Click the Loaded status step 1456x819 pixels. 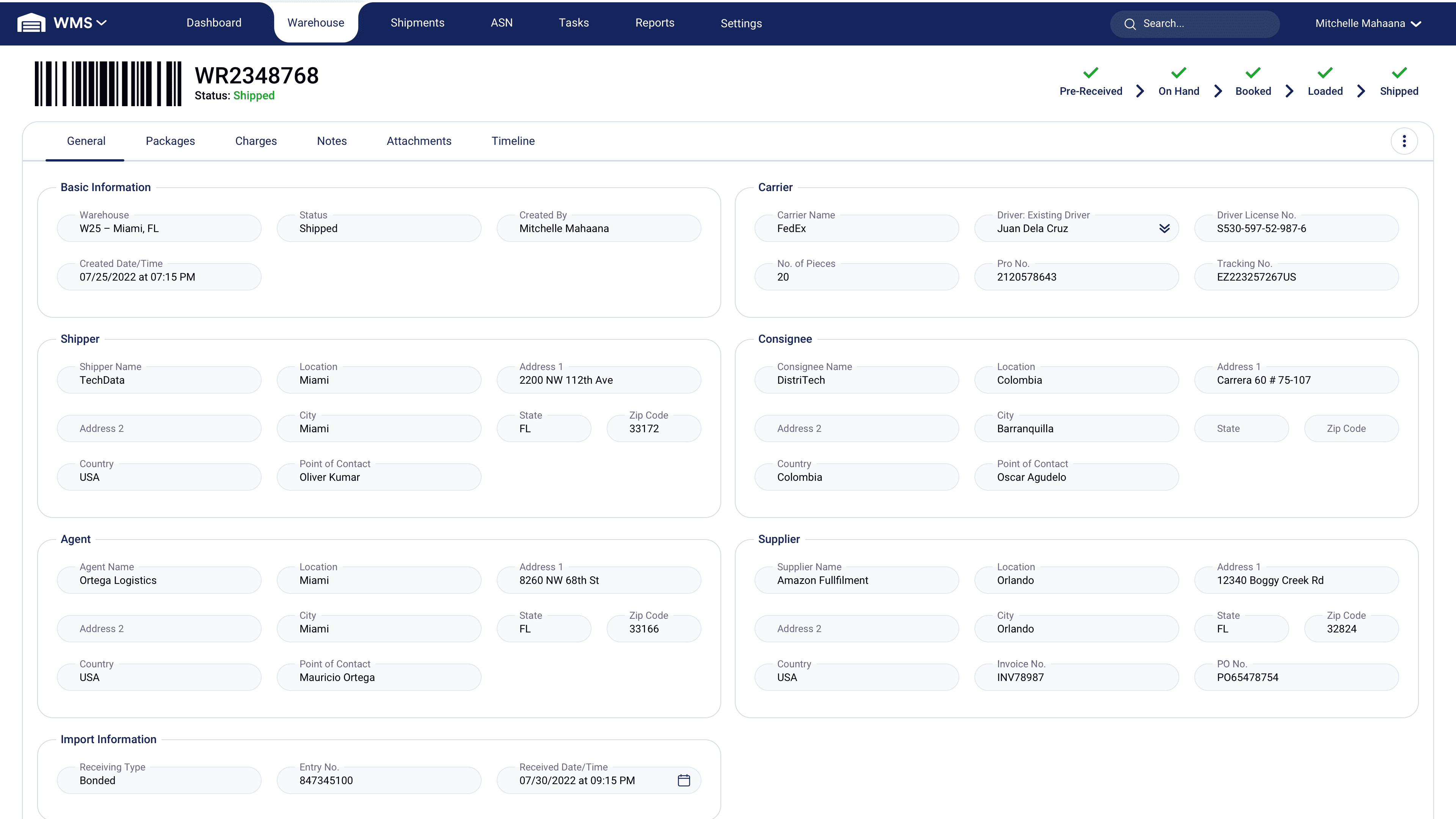coord(1325,91)
